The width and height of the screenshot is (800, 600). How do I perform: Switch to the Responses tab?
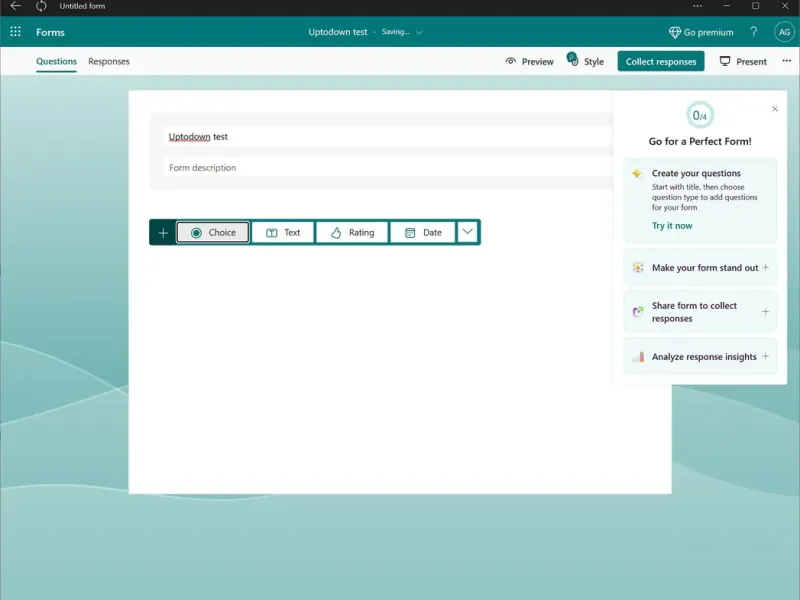(109, 61)
